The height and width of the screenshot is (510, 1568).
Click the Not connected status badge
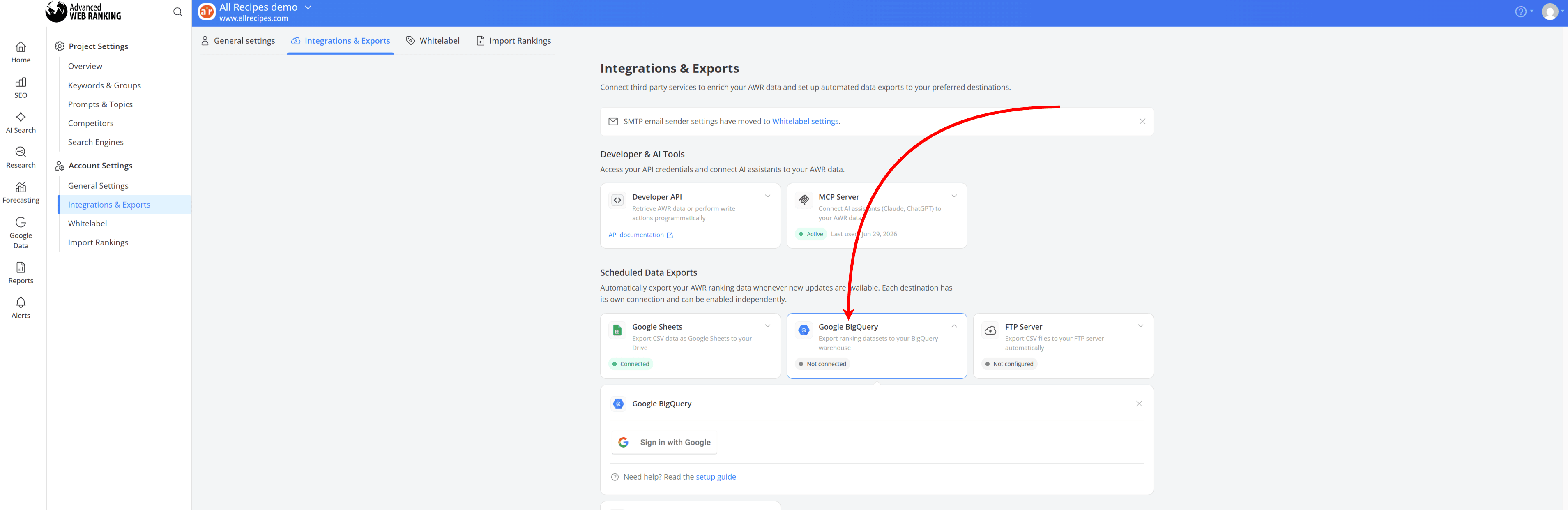click(x=822, y=365)
